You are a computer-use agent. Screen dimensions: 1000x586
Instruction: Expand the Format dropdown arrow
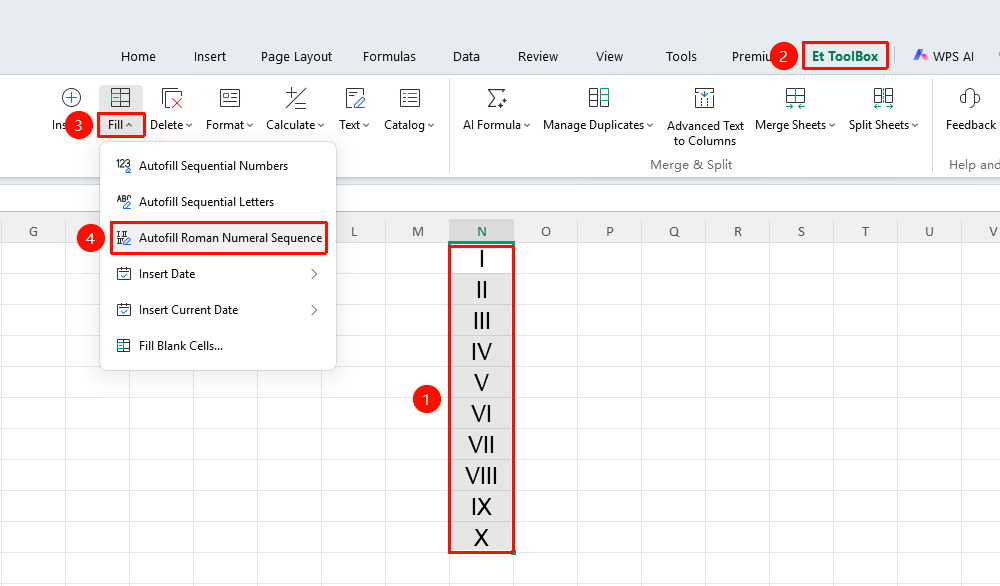(249, 126)
